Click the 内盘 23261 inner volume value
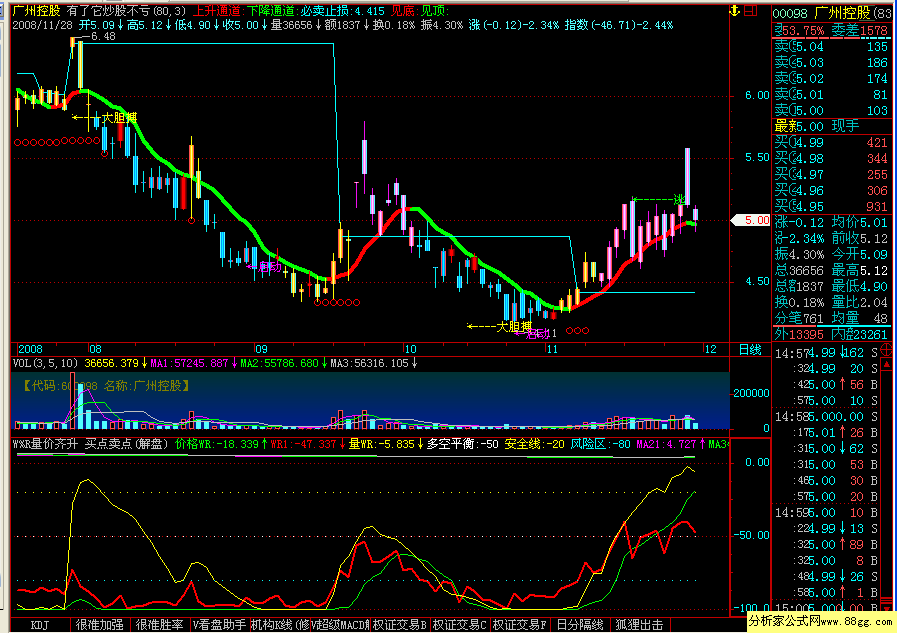Viewport: 897px width, 633px height. [x=860, y=335]
